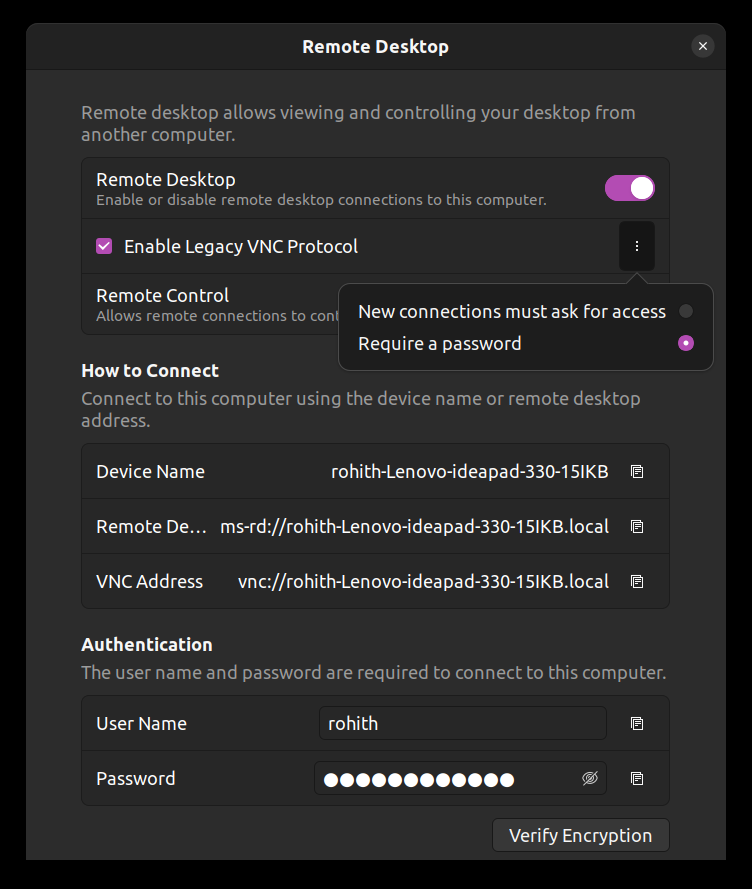Click inside the User Name field
Image resolution: width=752 pixels, height=889 pixels.
tap(462, 723)
